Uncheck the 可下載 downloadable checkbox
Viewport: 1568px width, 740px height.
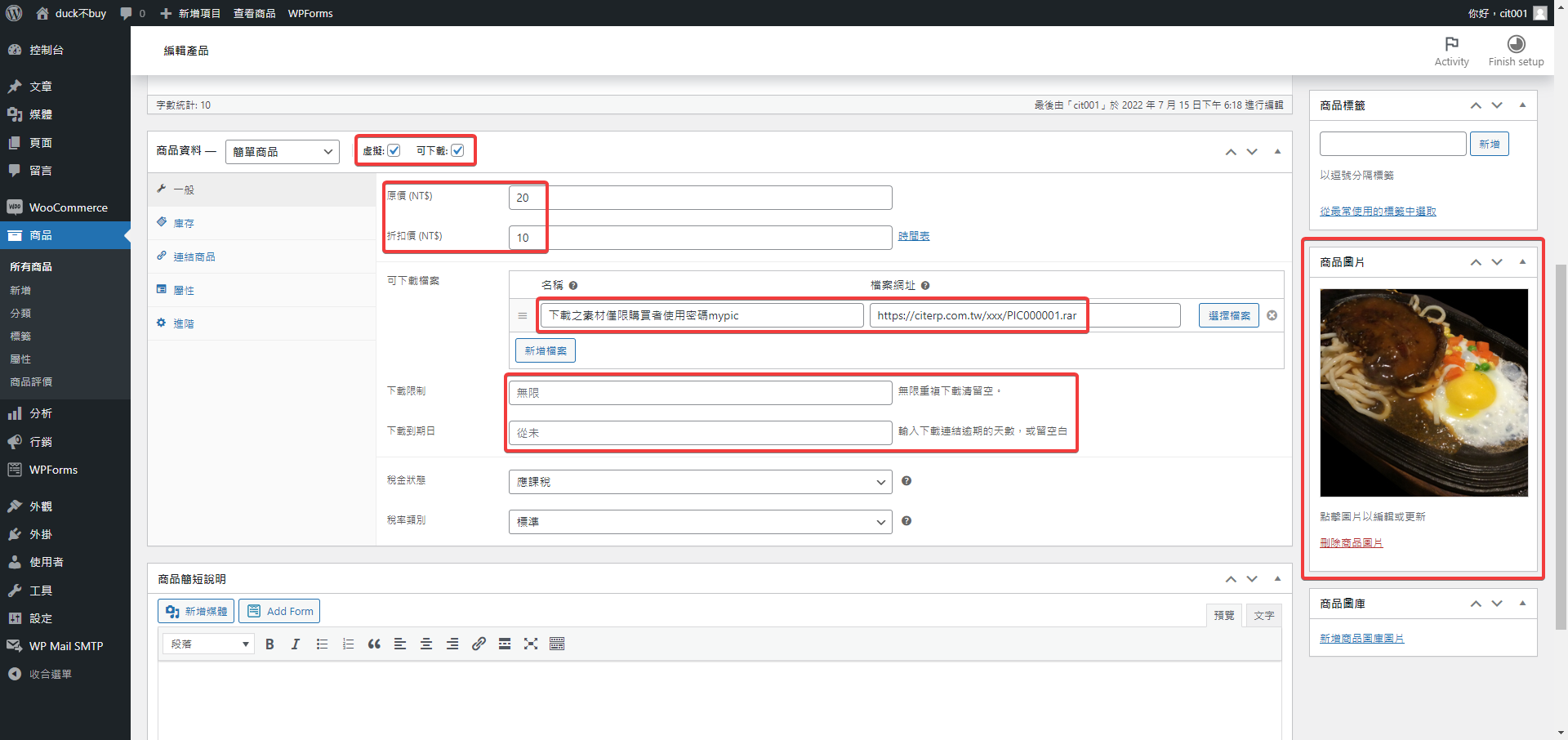click(457, 150)
